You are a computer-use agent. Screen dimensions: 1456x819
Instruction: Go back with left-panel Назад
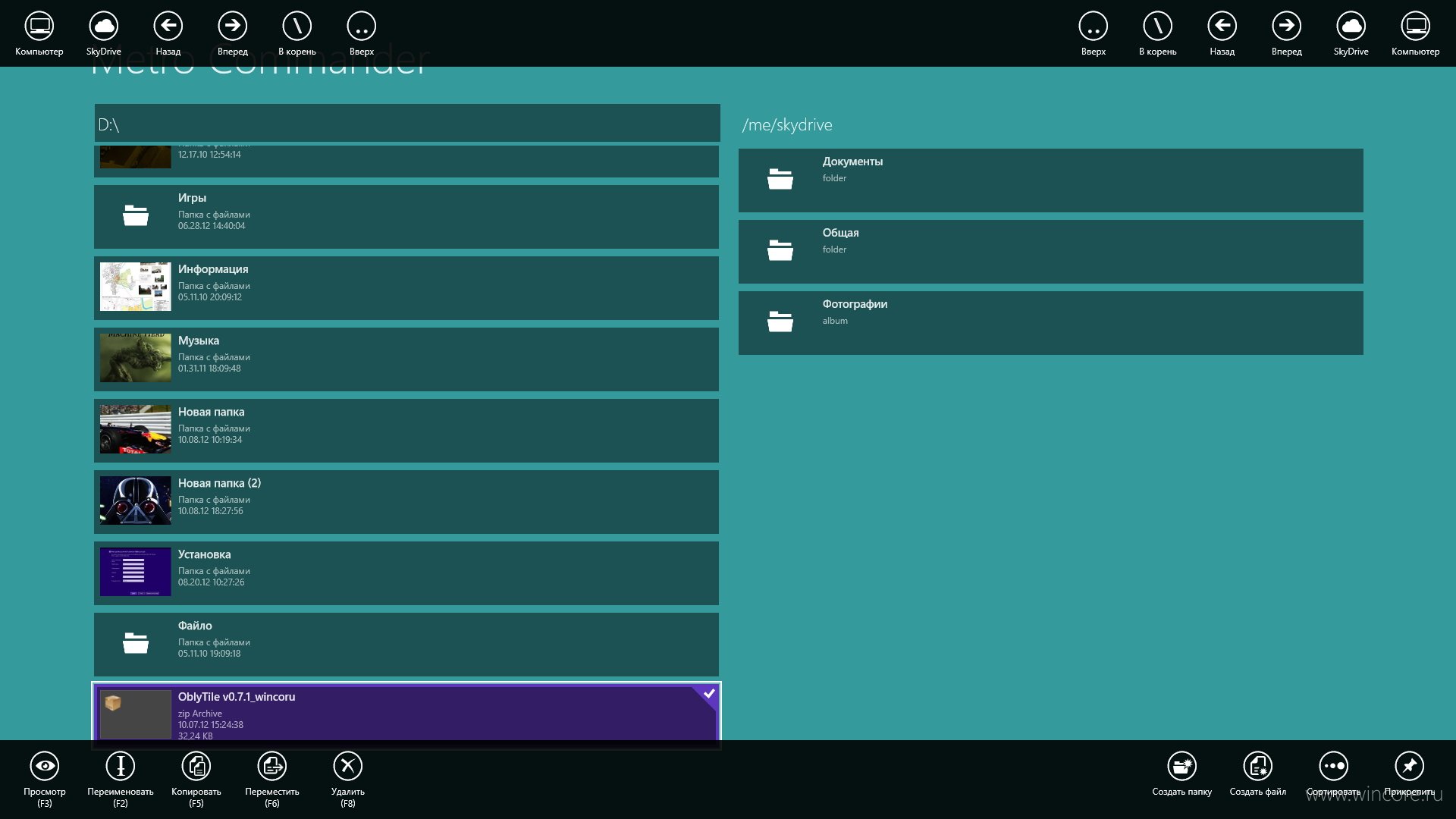[168, 27]
